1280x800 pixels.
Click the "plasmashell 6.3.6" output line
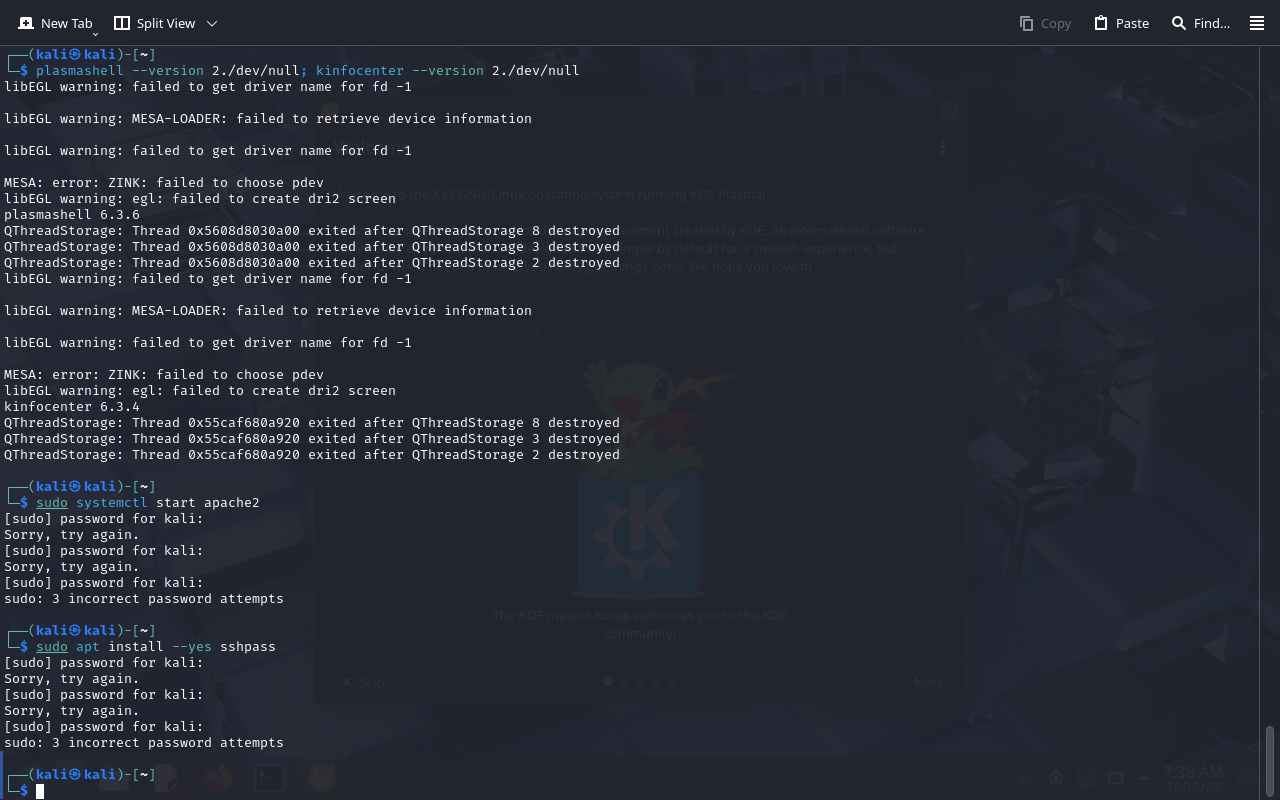pos(72,215)
